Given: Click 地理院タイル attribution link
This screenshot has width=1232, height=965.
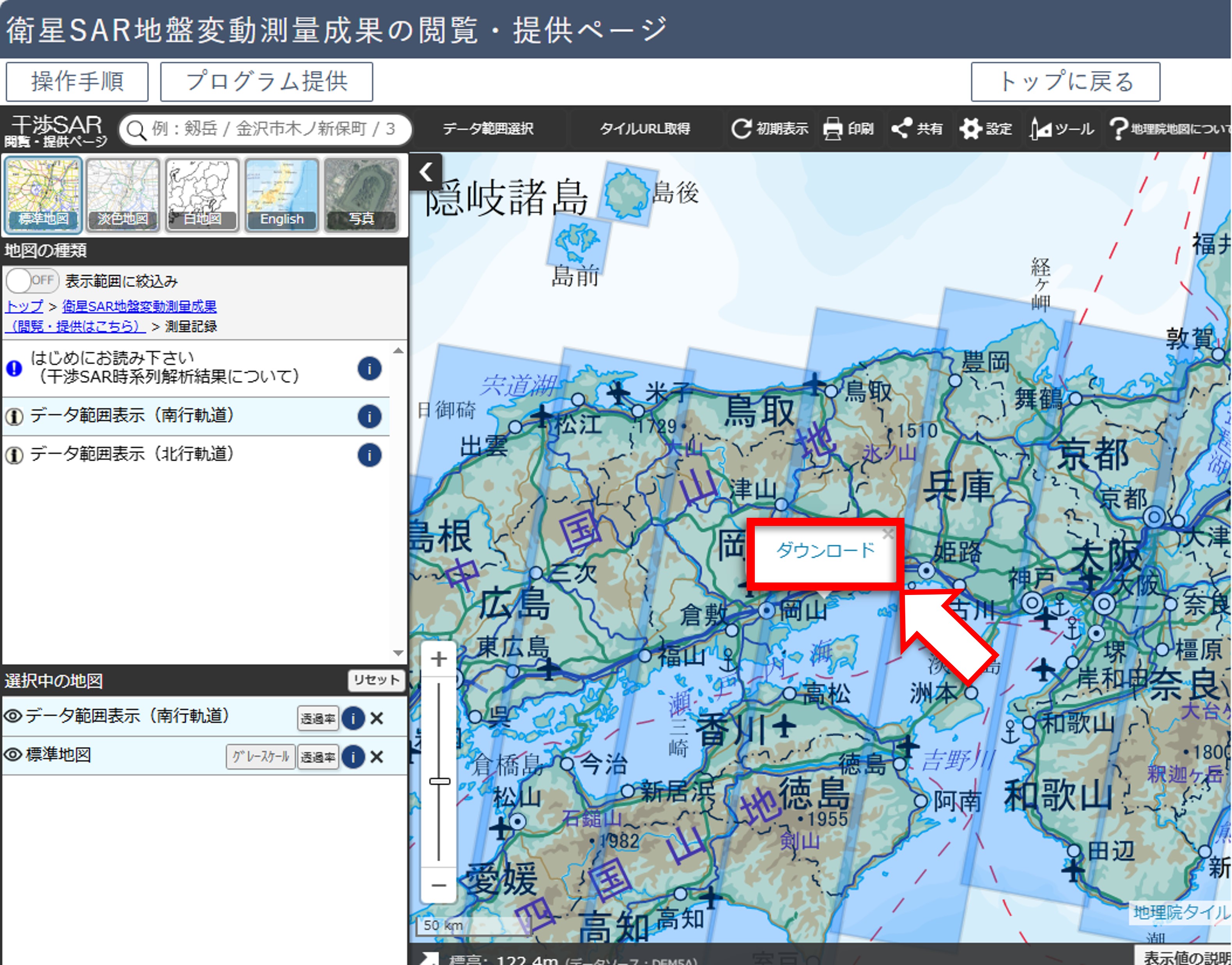Looking at the screenshot, I should click(1181, 913).
